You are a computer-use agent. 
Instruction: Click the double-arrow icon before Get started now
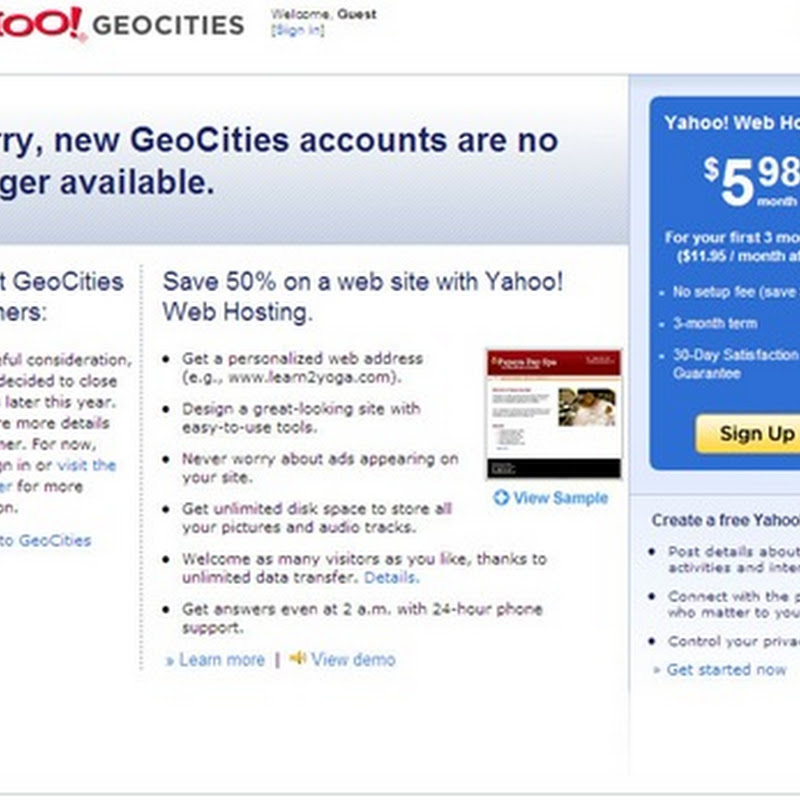pyautogui.click(x=657, y=670)
